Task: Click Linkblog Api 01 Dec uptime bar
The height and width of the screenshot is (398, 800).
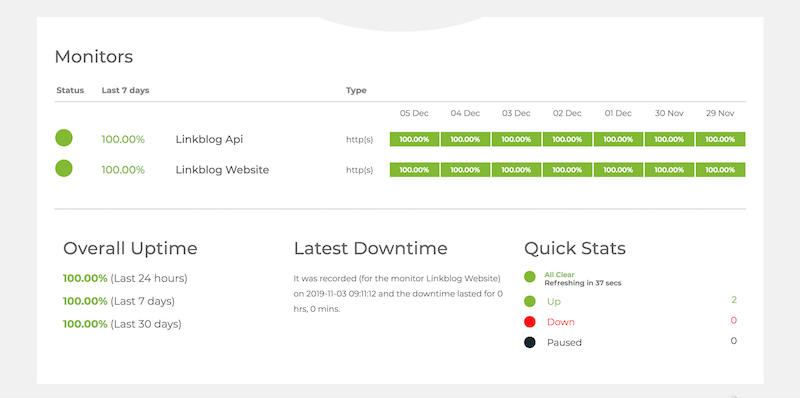Action: (618, 139)
